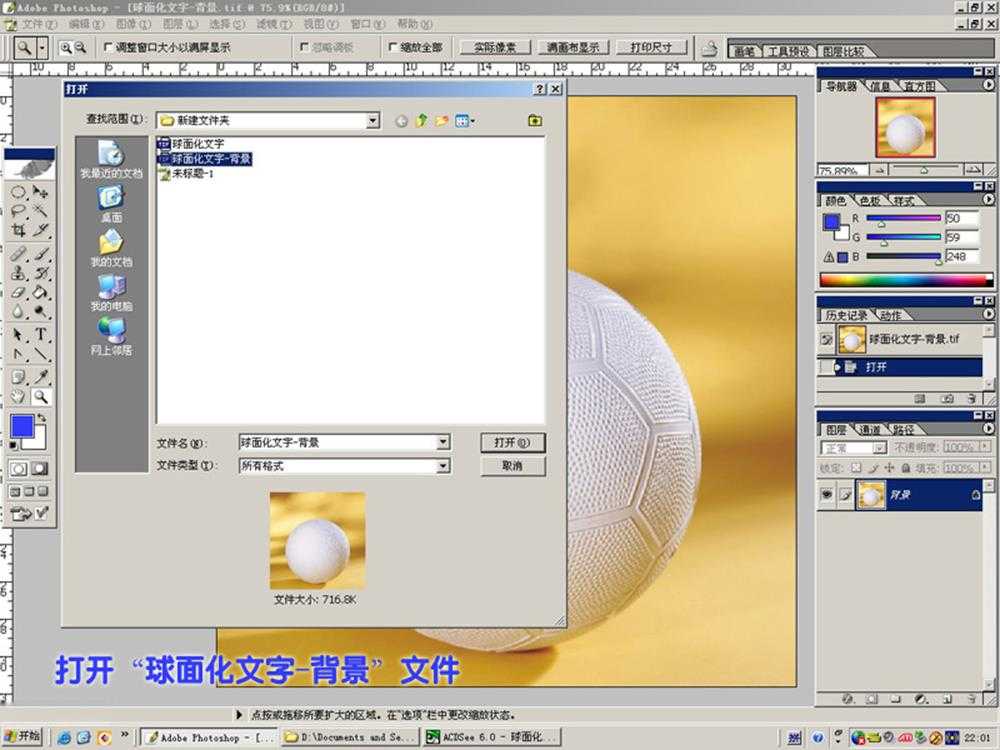Click the 满画布显示 button
1000x750 pixels.
pos(573,47)
